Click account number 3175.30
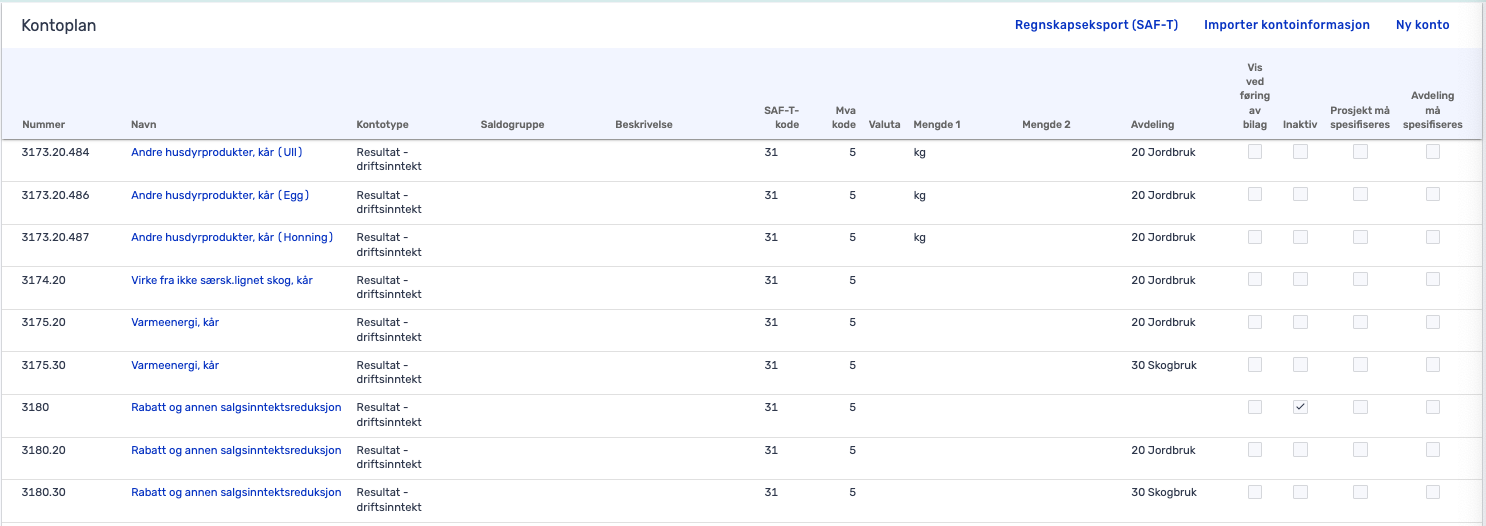 43,365
